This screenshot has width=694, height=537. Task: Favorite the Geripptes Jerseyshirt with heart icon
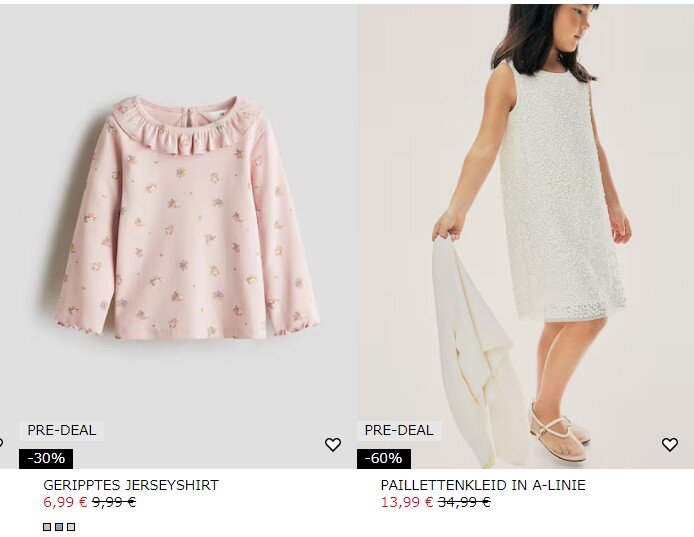click(x=333, y=444)
